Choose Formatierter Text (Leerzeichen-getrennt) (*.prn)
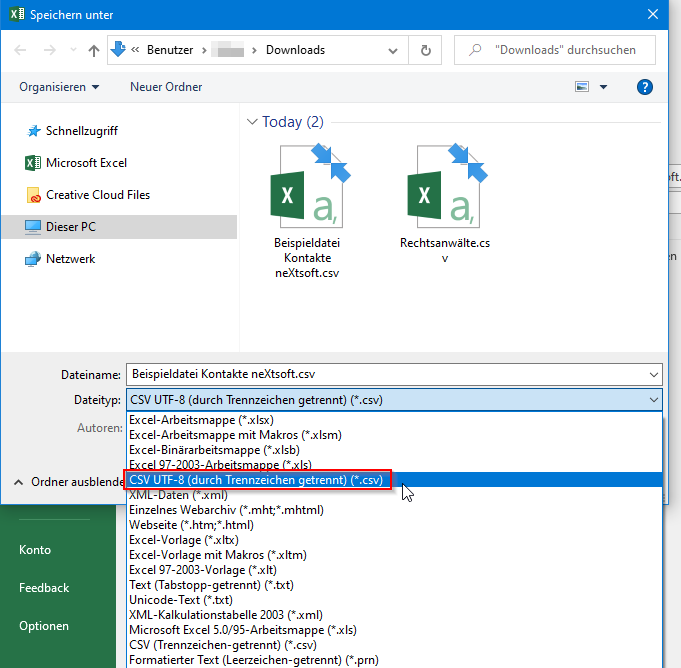Image resolution: width=681 pixels, height=668 pixels. tap(394, 660)
